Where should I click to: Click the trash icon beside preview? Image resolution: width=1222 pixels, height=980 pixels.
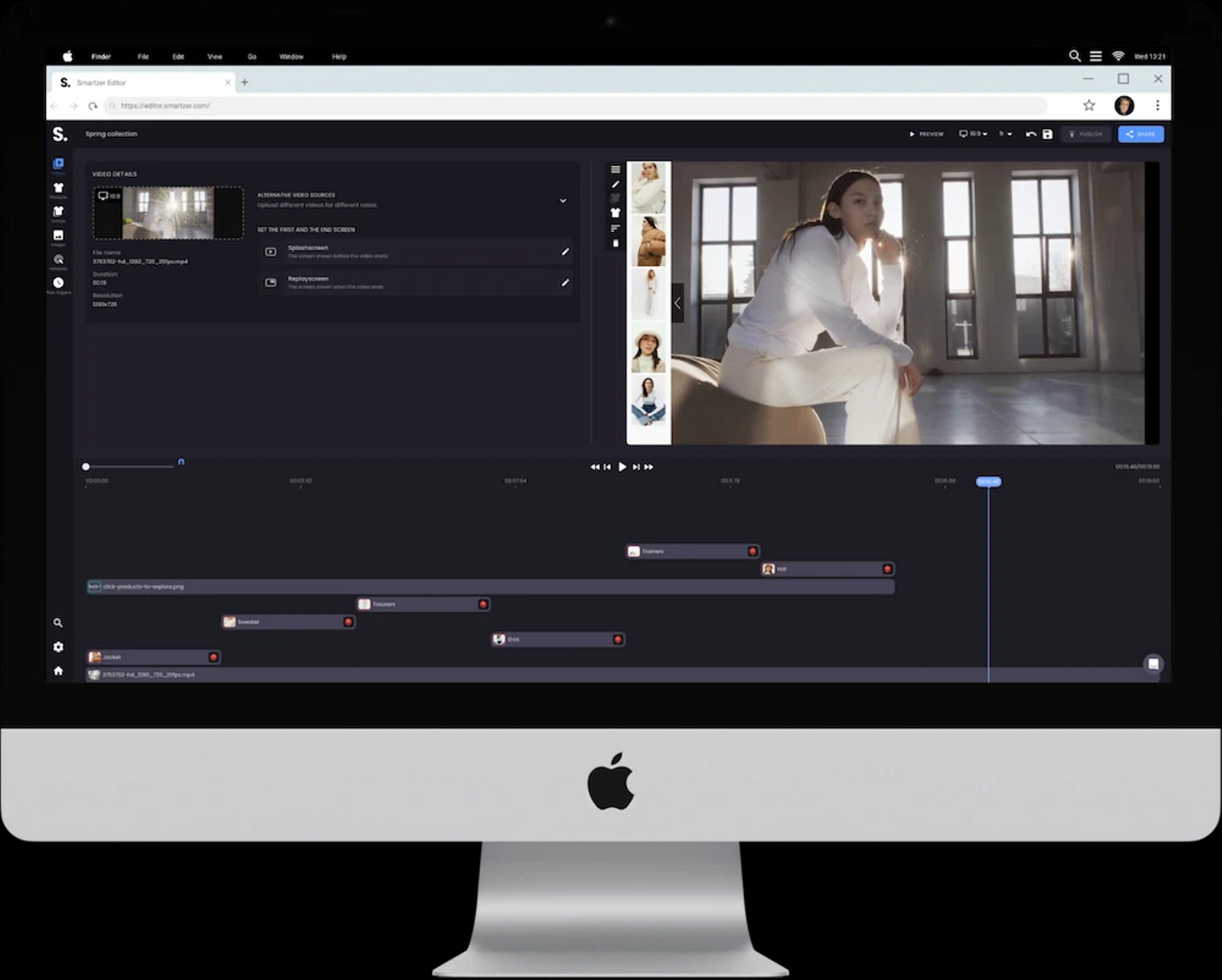click(x=615, y=243)
